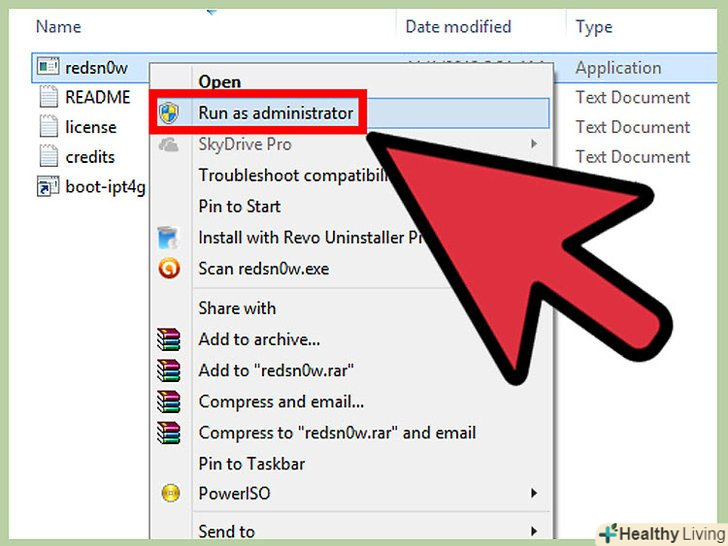Open the Send to menu entry
The height and width of the screenshot is (546, 728).
[x=227, y=531]
